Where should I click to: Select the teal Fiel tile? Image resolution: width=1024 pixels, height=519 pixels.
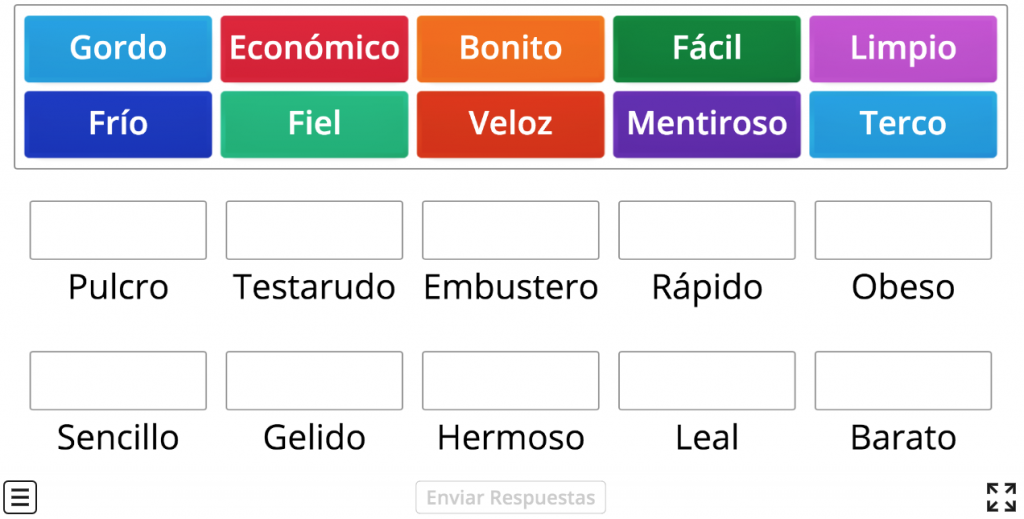[x=314, y=124]
